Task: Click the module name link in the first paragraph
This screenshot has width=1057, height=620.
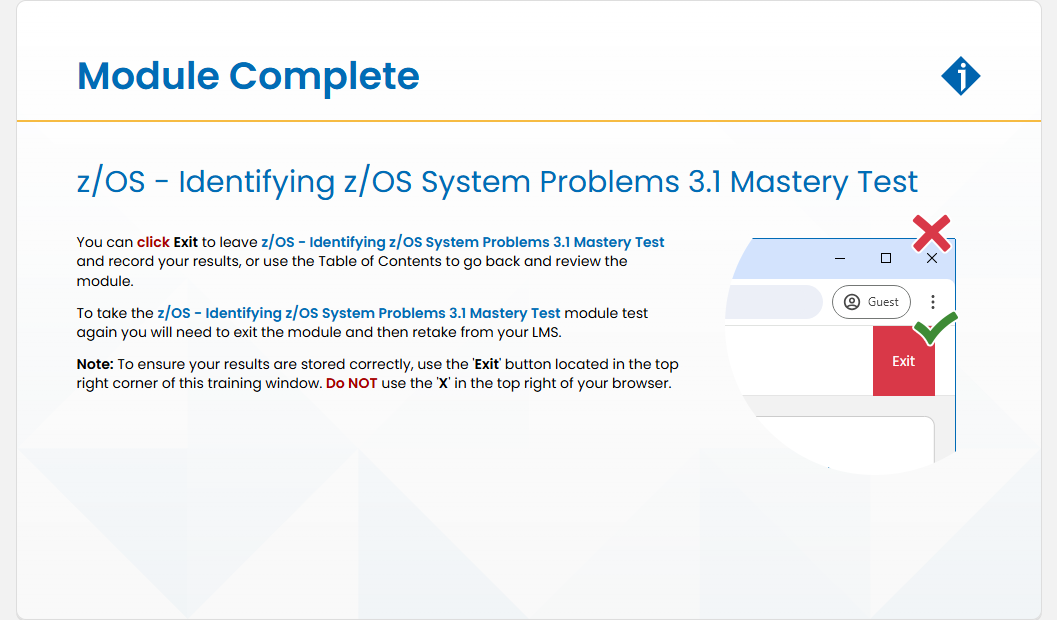Action: click(x=462, y=242)
